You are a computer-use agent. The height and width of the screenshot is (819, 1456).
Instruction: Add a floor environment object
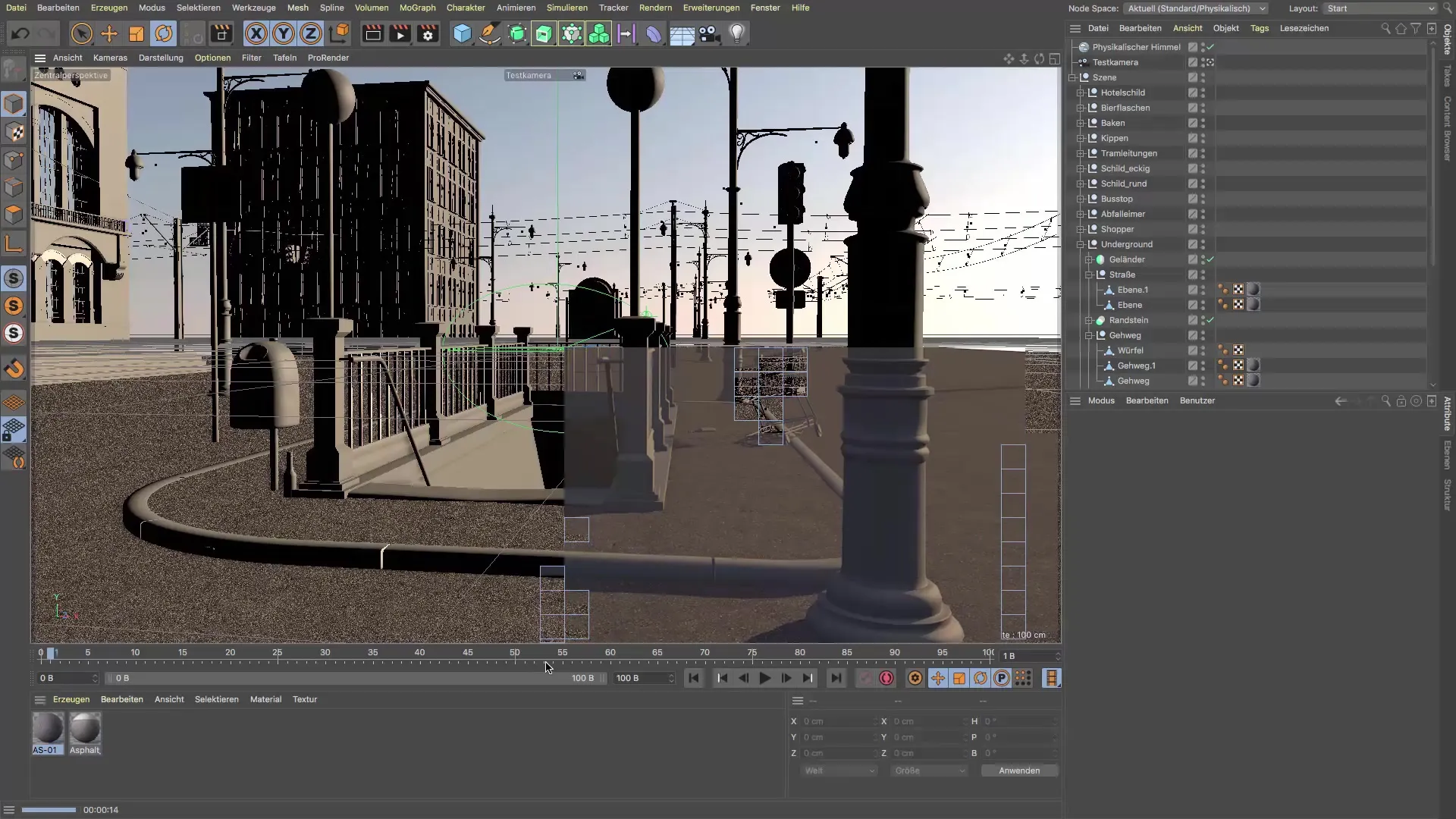point(682,33)
